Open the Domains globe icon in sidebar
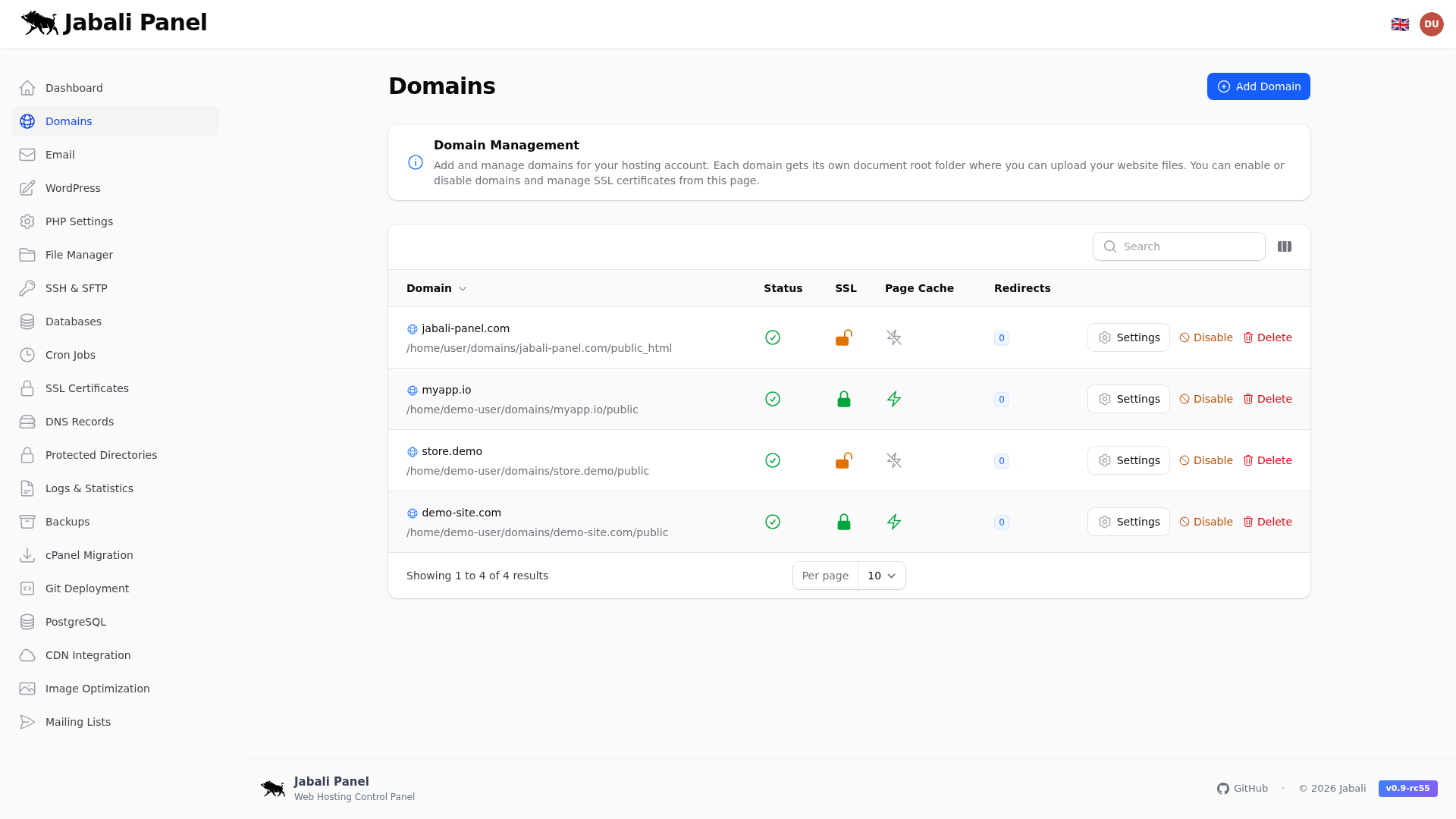Screen dimensions: 1456x819 pyautogui.click(x=27, y=121)
